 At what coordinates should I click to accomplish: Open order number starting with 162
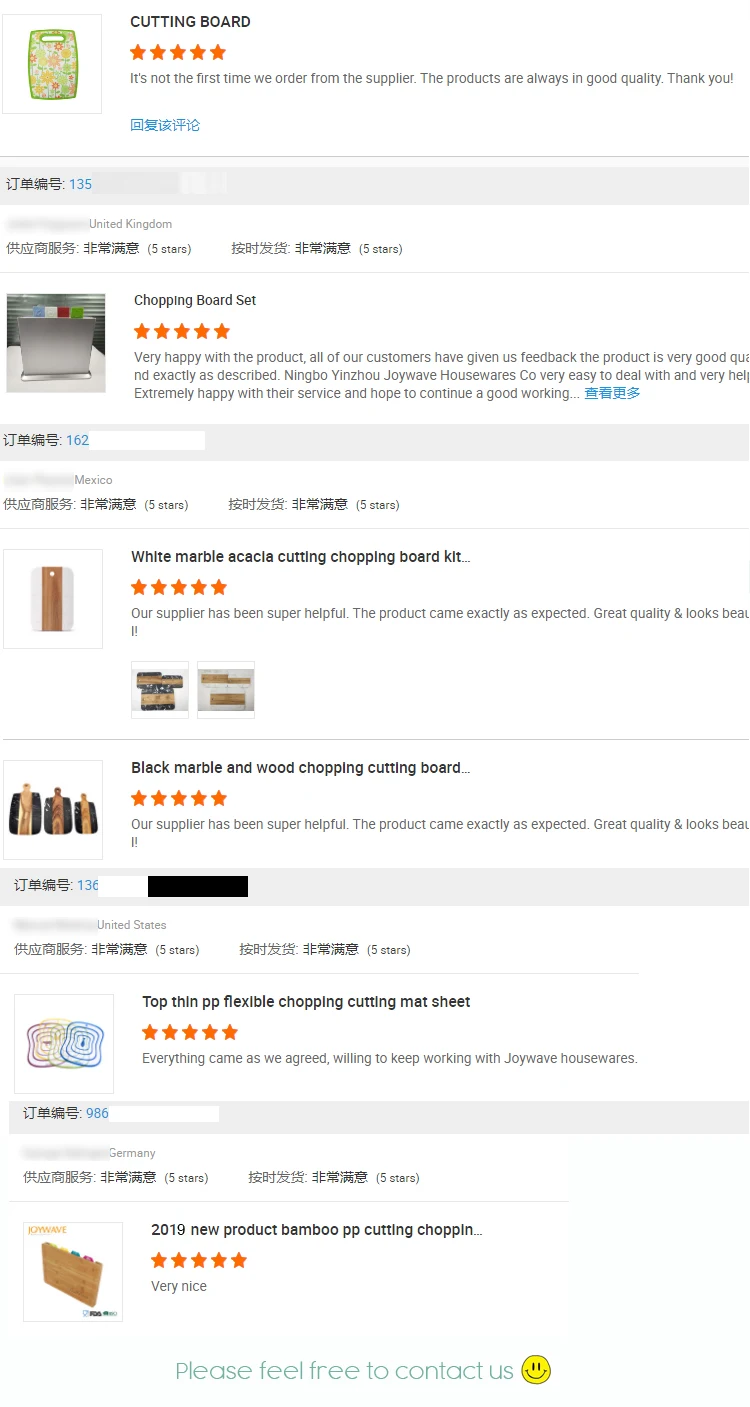pyautogui.click(x=78, y=440)
